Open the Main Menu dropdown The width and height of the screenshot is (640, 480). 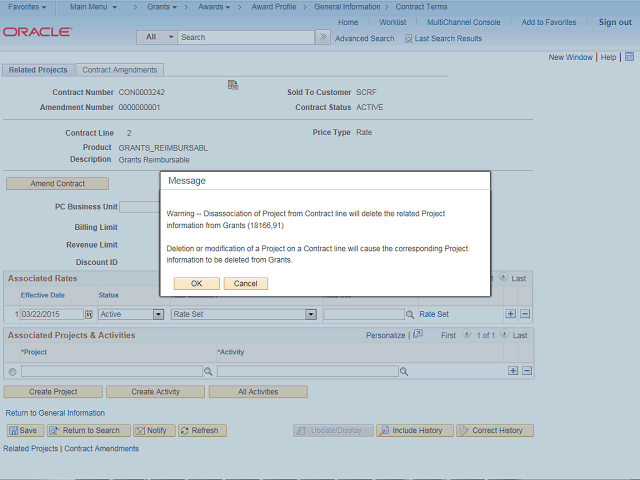[x=93, y=7]
